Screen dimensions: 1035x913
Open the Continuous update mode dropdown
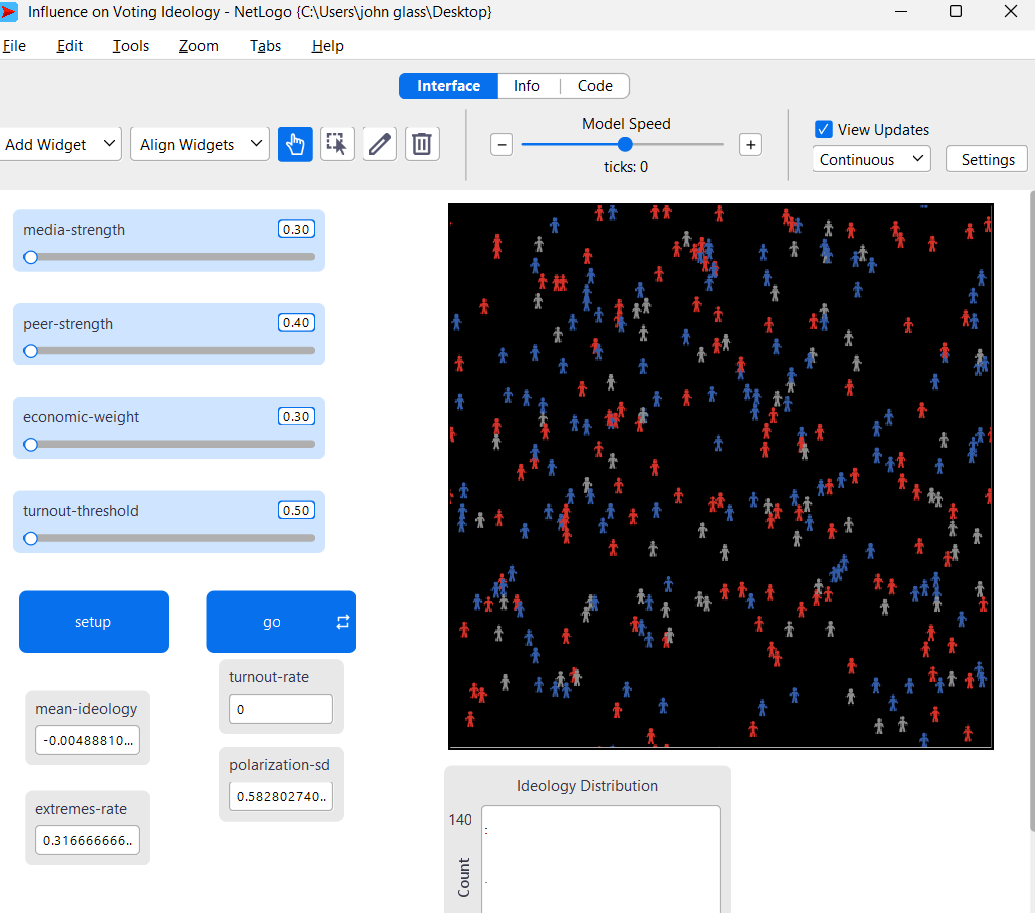point(870,159)
